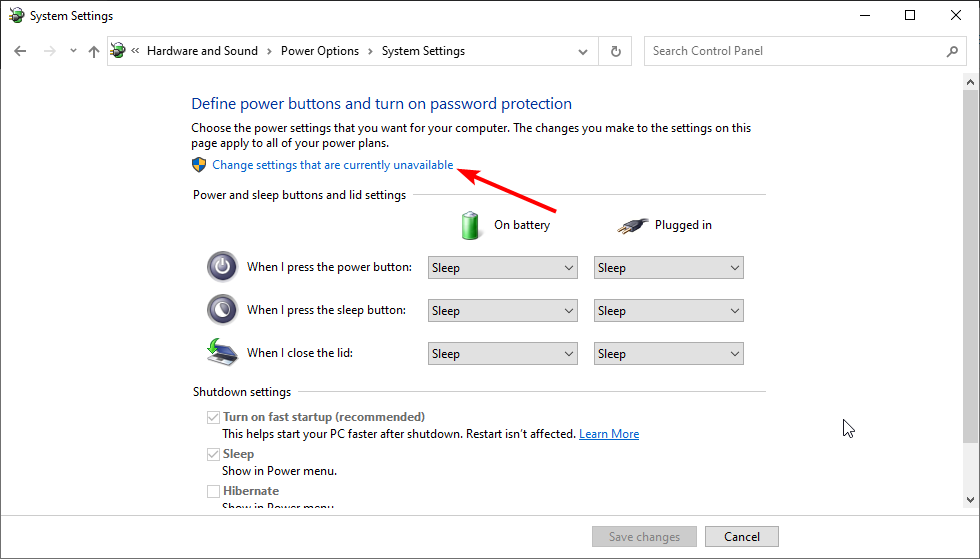980x559 pixels.
Task: Open the Learn More link
Action: pyautogui.click(x=609, y=434)
